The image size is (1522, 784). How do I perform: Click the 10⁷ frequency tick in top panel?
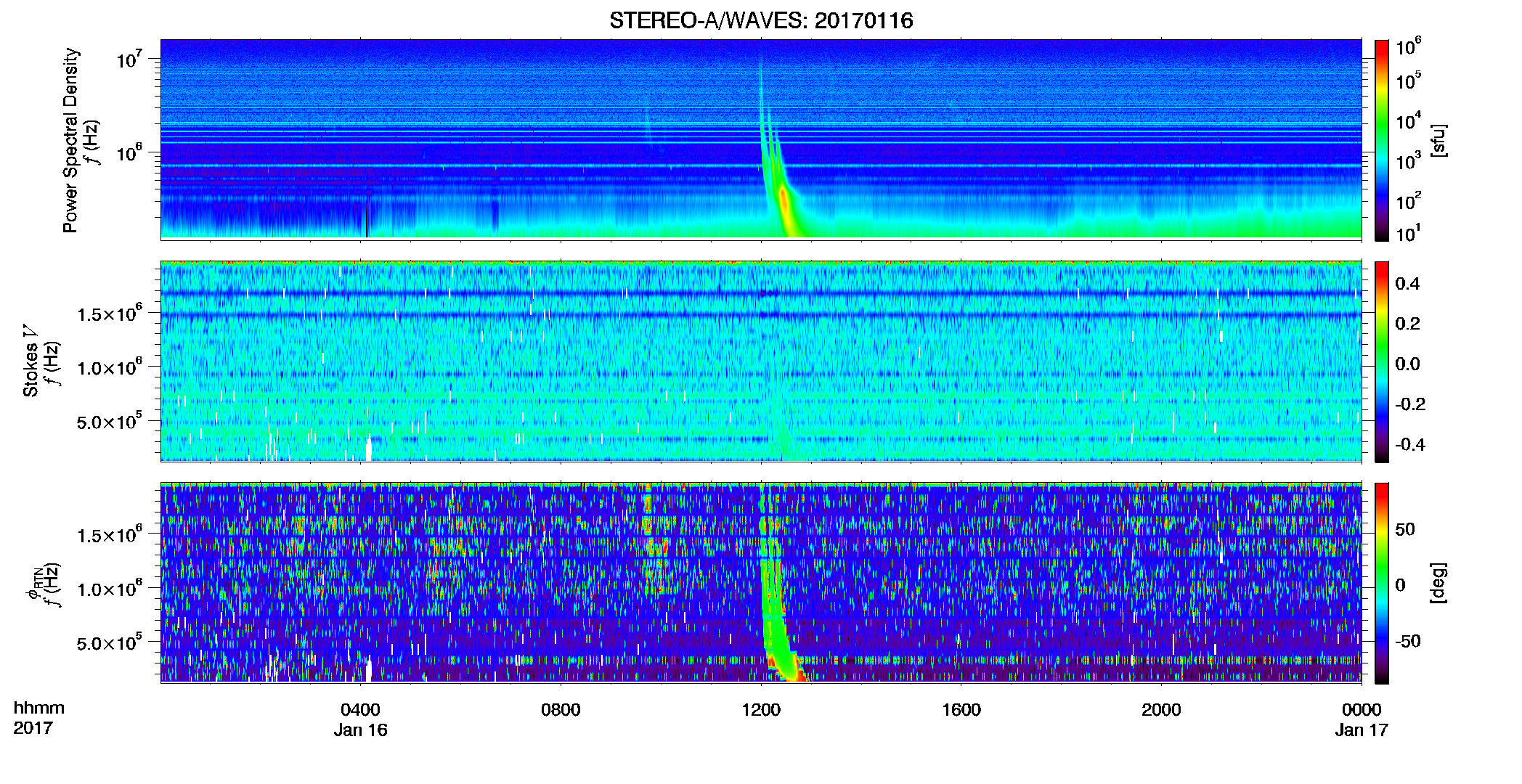coord(131,58)
